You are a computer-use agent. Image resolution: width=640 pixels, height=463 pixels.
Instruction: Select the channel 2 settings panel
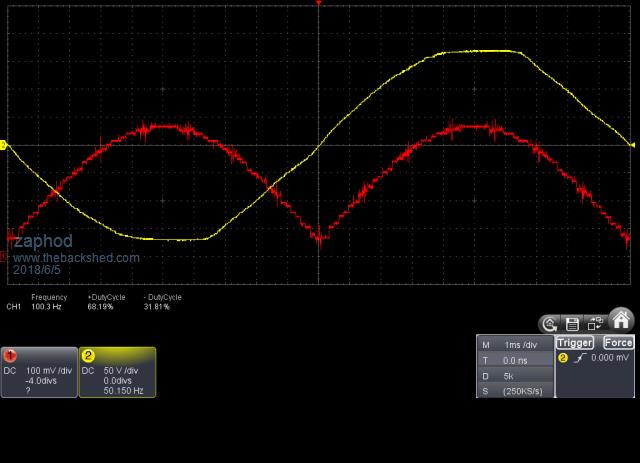[x=117, y=372]
